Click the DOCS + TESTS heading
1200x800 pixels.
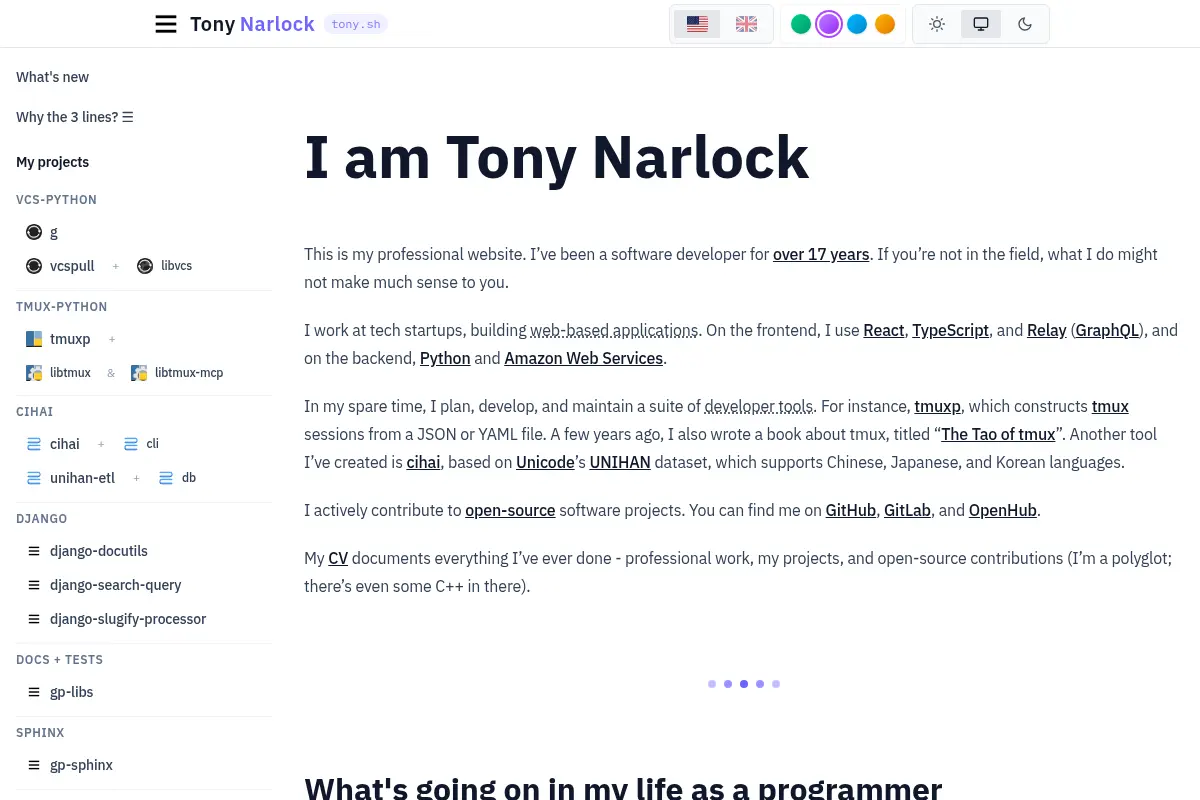pos(59,660)
